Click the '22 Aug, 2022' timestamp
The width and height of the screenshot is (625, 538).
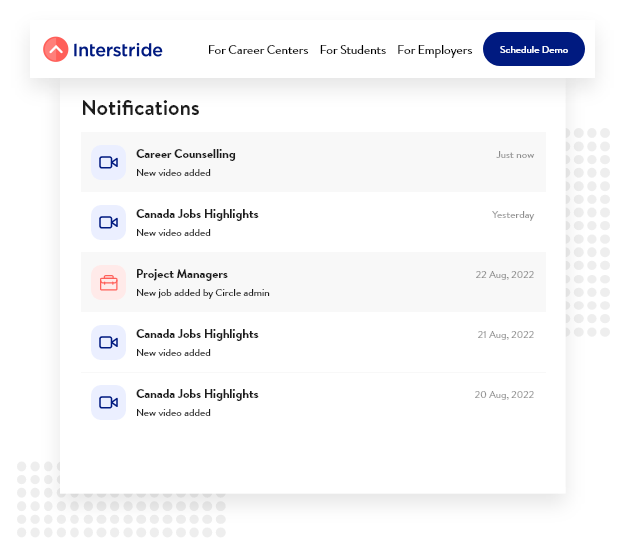click(x=505, y=275)
